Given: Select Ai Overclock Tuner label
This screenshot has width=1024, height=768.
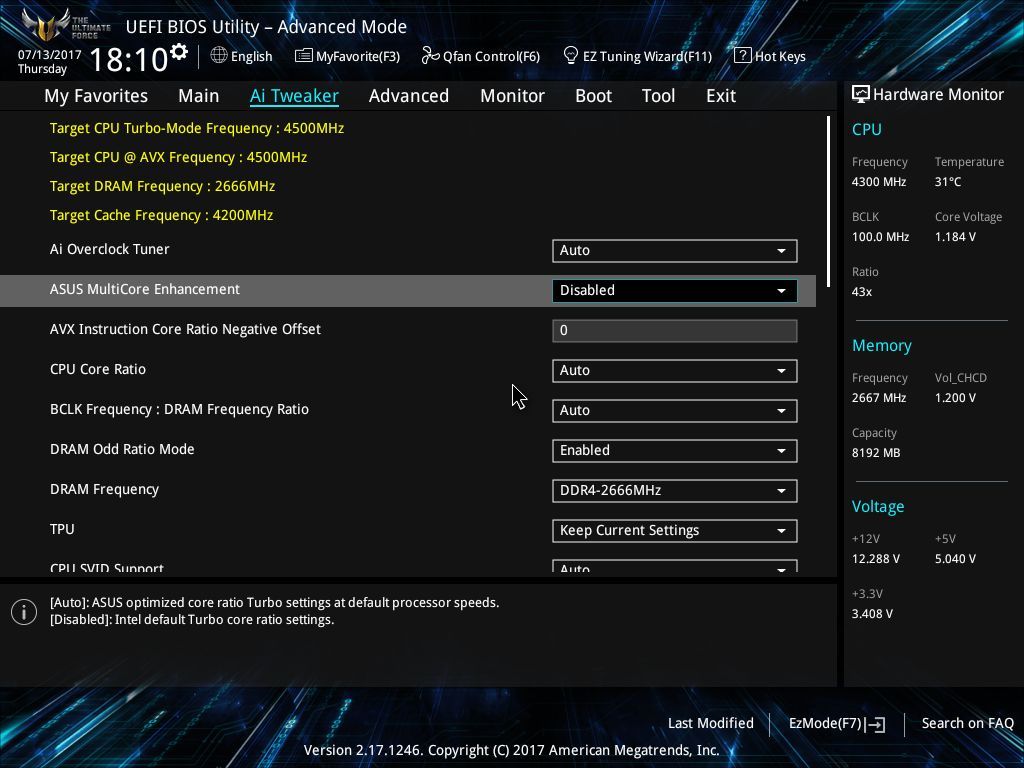Looking at the screenshot, I should coord(110,249).
